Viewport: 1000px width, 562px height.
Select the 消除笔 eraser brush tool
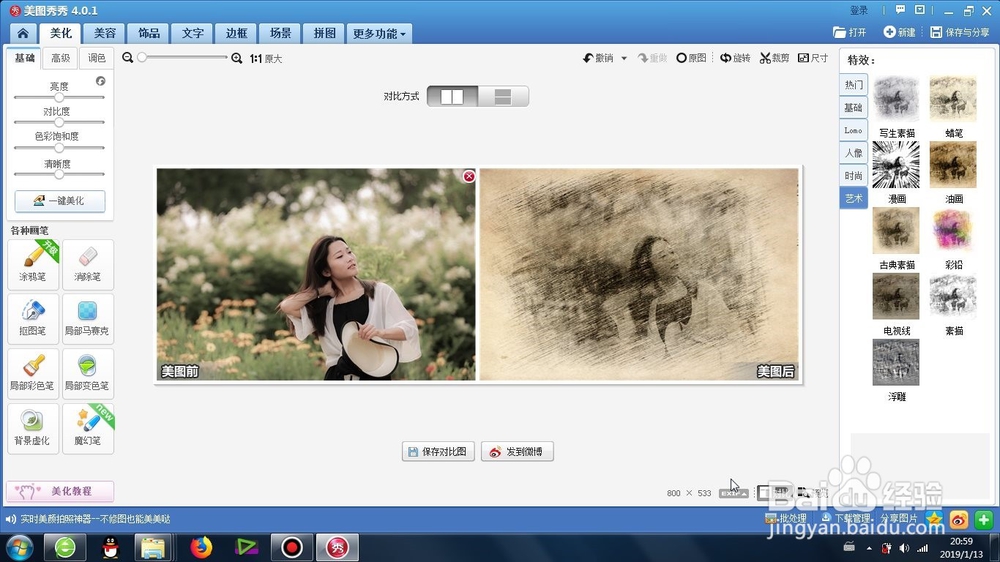(88, 264)
